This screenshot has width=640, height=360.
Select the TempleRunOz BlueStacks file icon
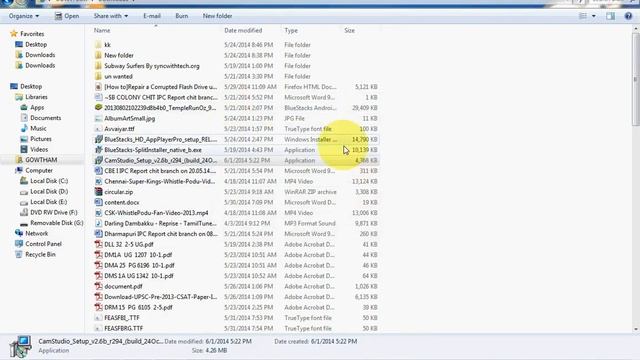[98, 108]
